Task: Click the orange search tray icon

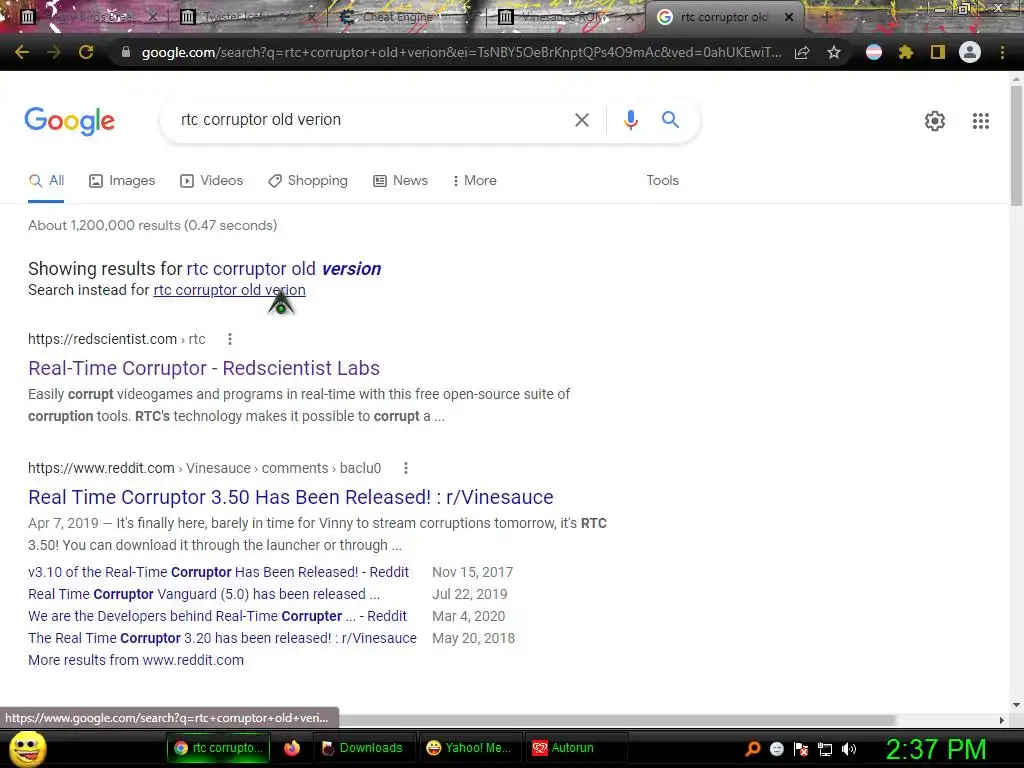Action: coord(753,749)
